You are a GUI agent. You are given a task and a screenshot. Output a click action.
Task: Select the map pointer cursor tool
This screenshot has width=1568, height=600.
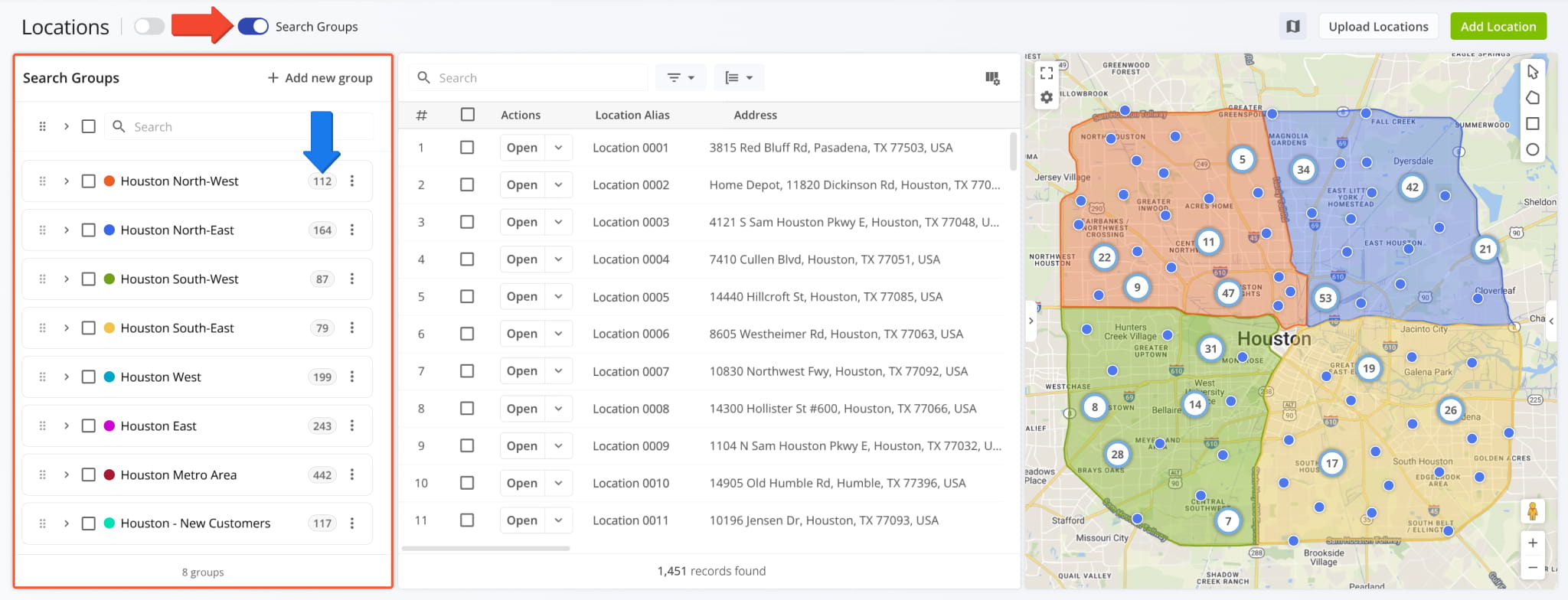[x=1533, y=72]
